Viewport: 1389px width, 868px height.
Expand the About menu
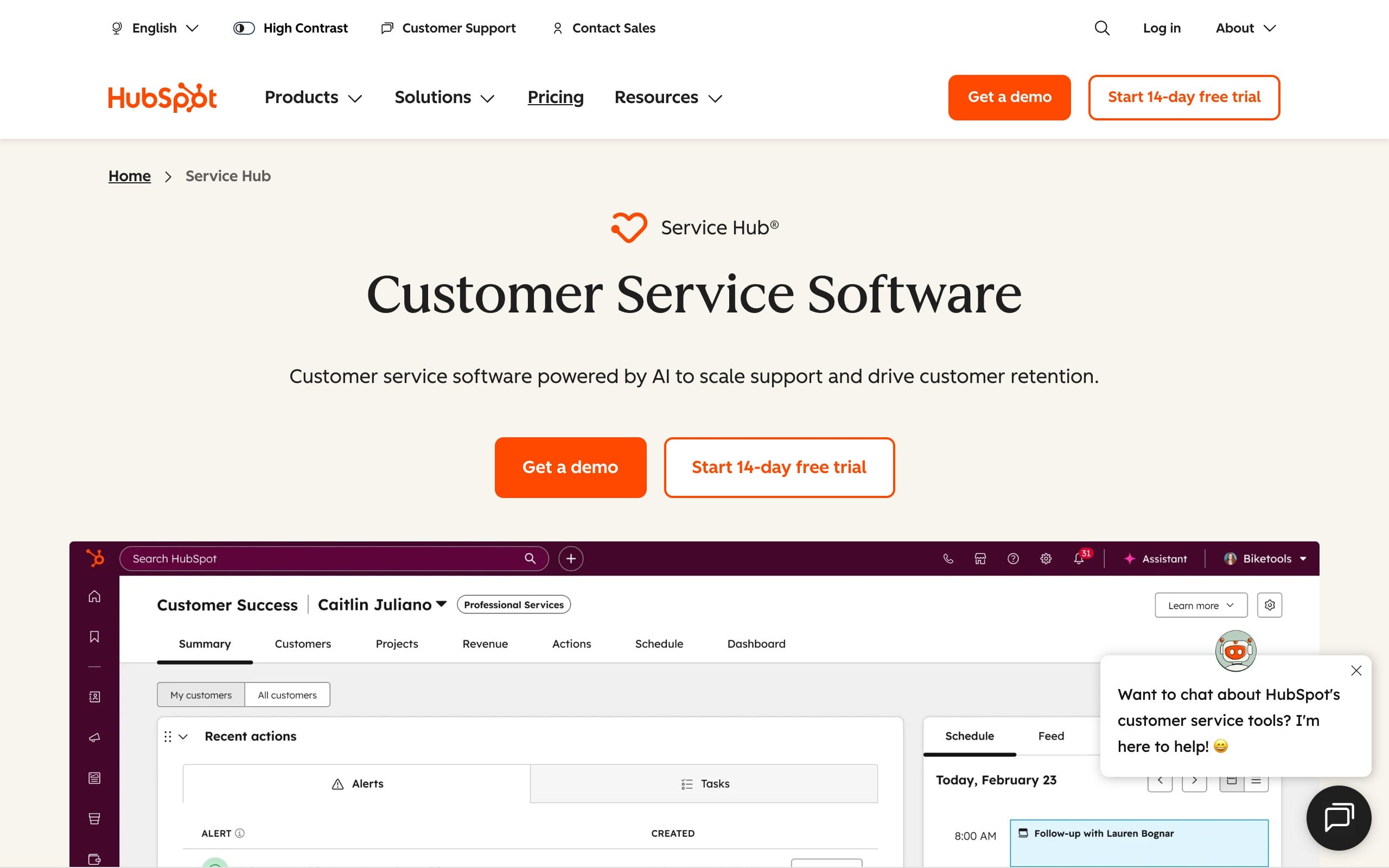click(x=1246, y=28)
